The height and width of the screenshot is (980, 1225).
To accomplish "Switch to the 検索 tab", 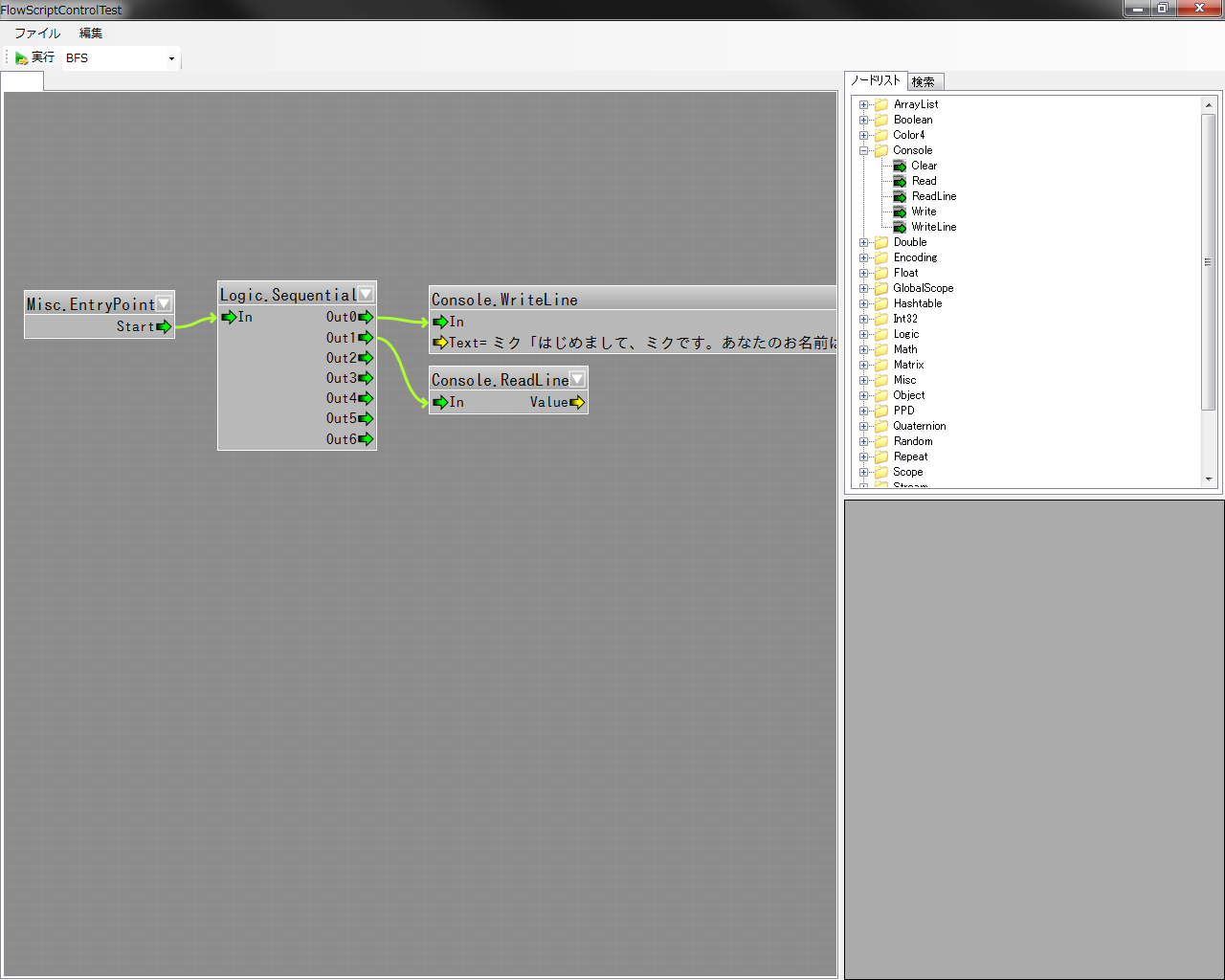I will tap(924, 82).
